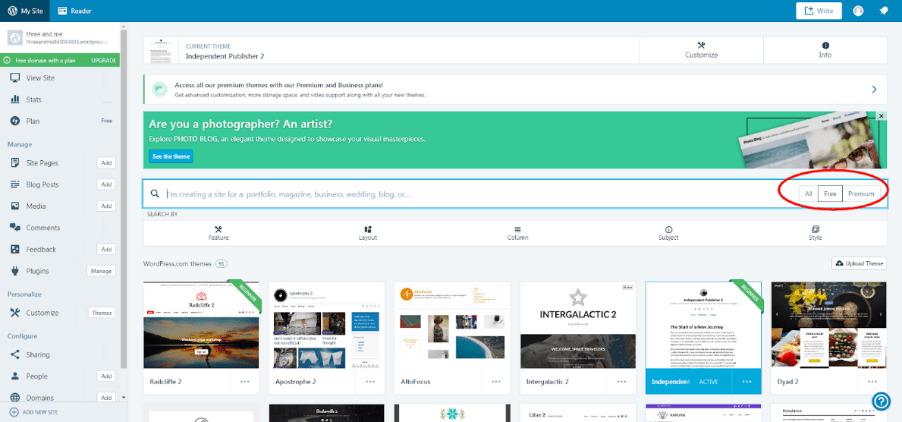Expand the Feature search filter
The image size is (902, 422).
click(218, 233)
